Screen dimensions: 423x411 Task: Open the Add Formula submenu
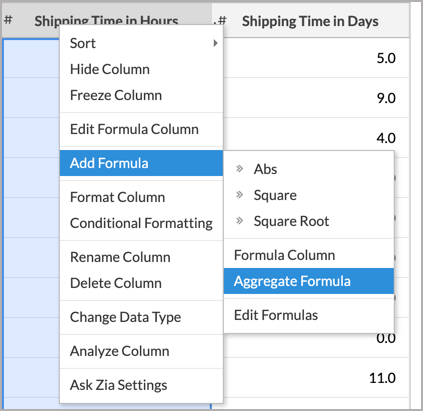pyautogui.click(x=141, y=163)
